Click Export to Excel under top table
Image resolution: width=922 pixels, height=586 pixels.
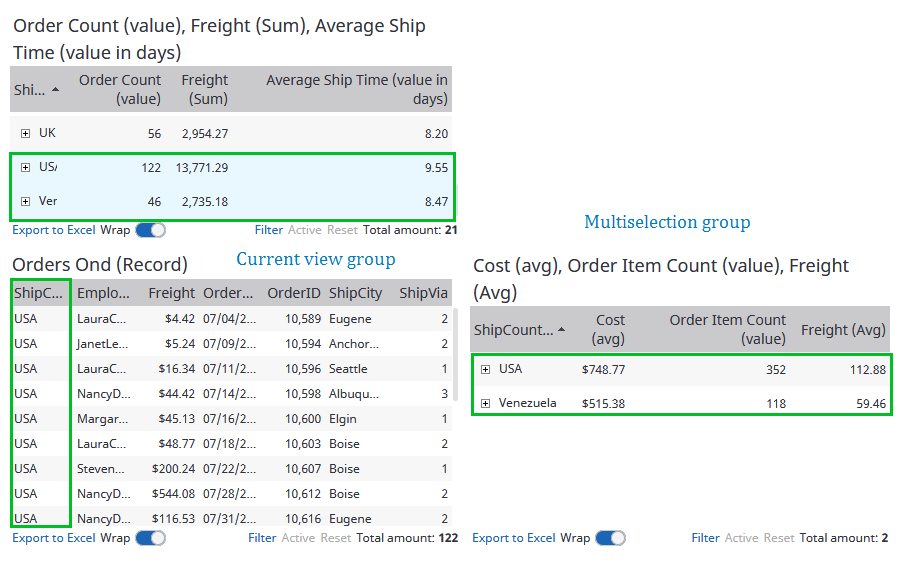coord(54,230)
